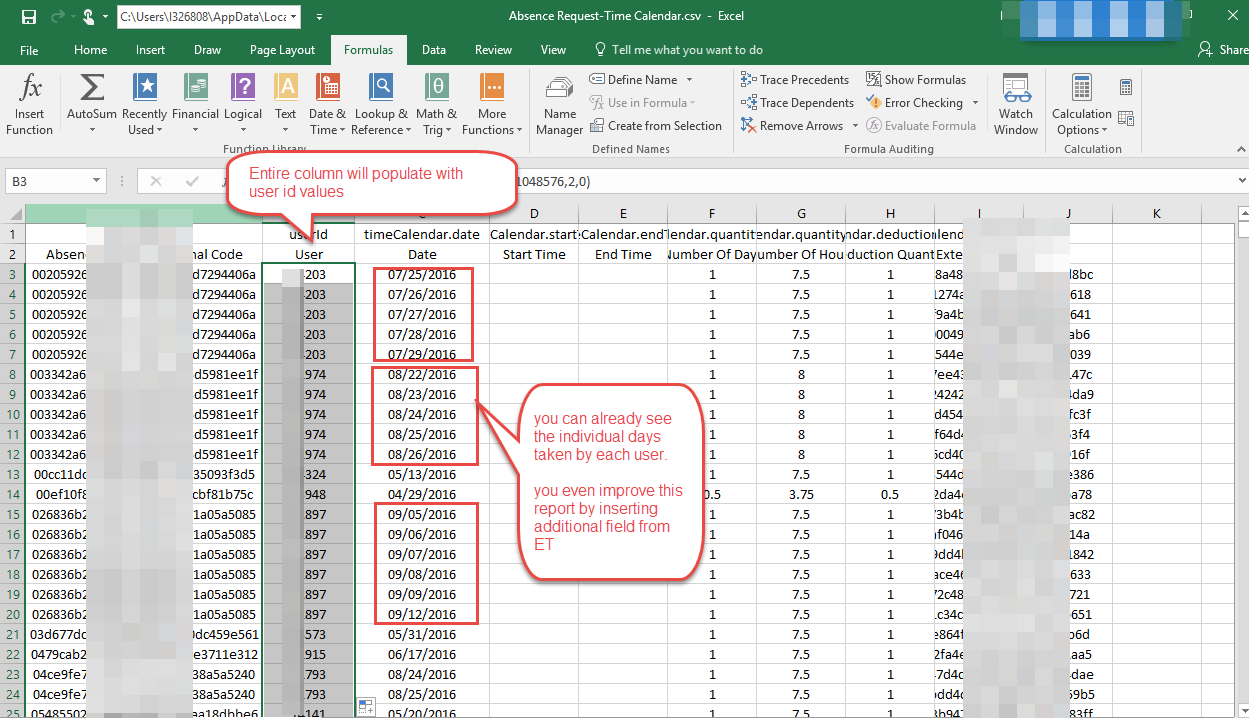The width and height of the screenshot is (1249, 718).
Task: Select the "Date" header cell in row 2
Action: click(x=422, y=254)
